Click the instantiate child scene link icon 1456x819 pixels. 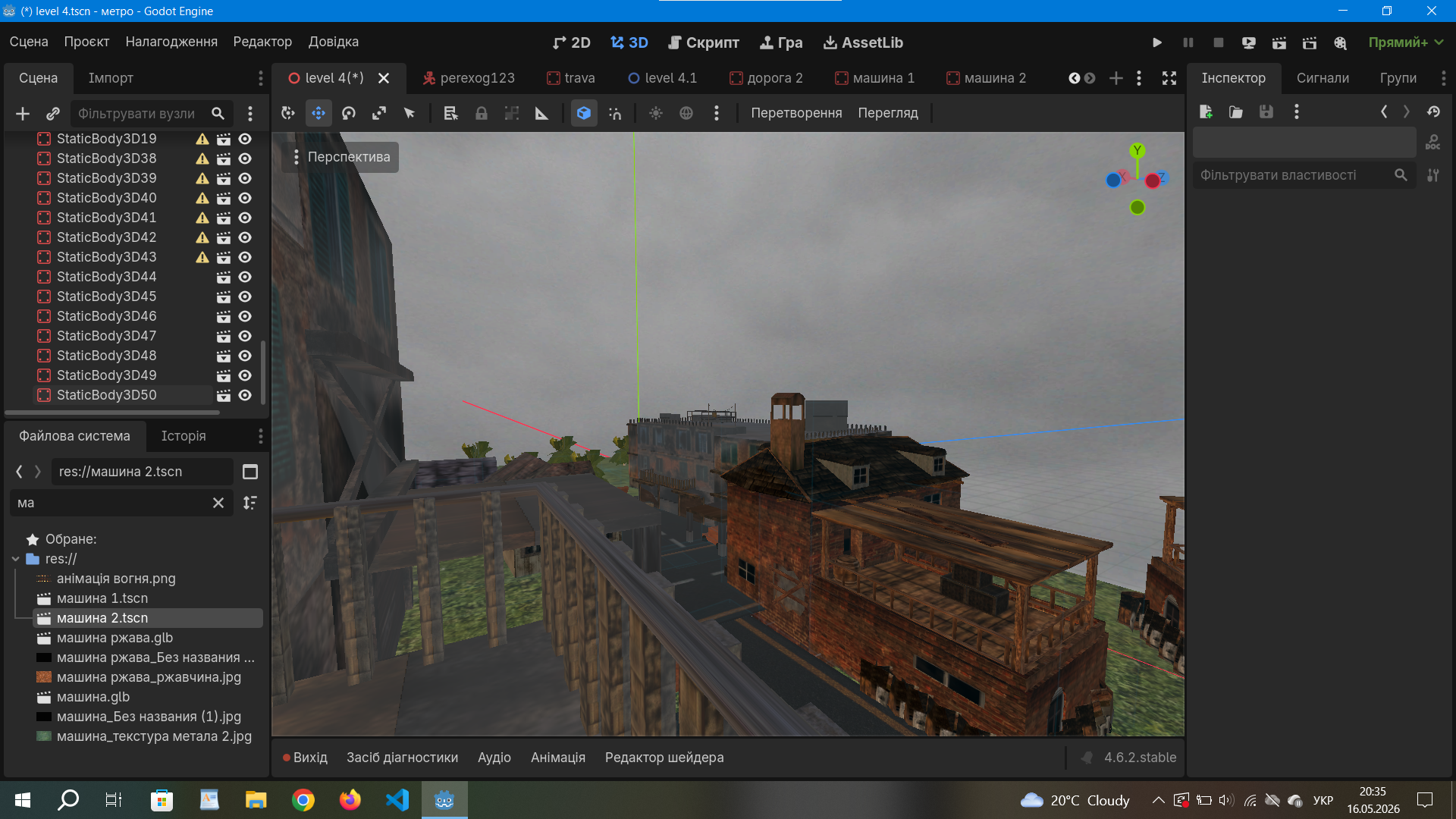point(53,114)
